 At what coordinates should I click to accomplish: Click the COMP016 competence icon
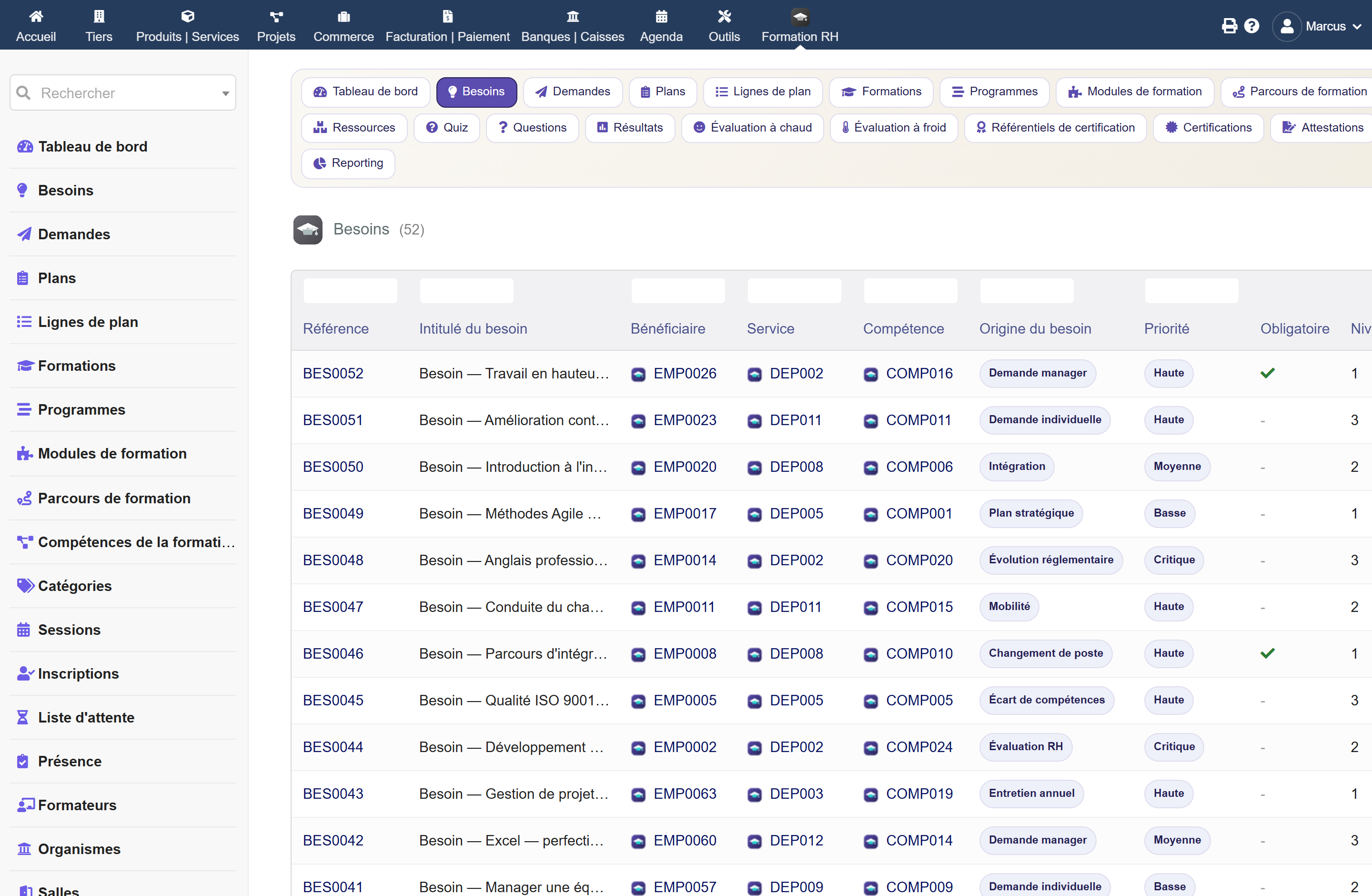pos(870,374)
